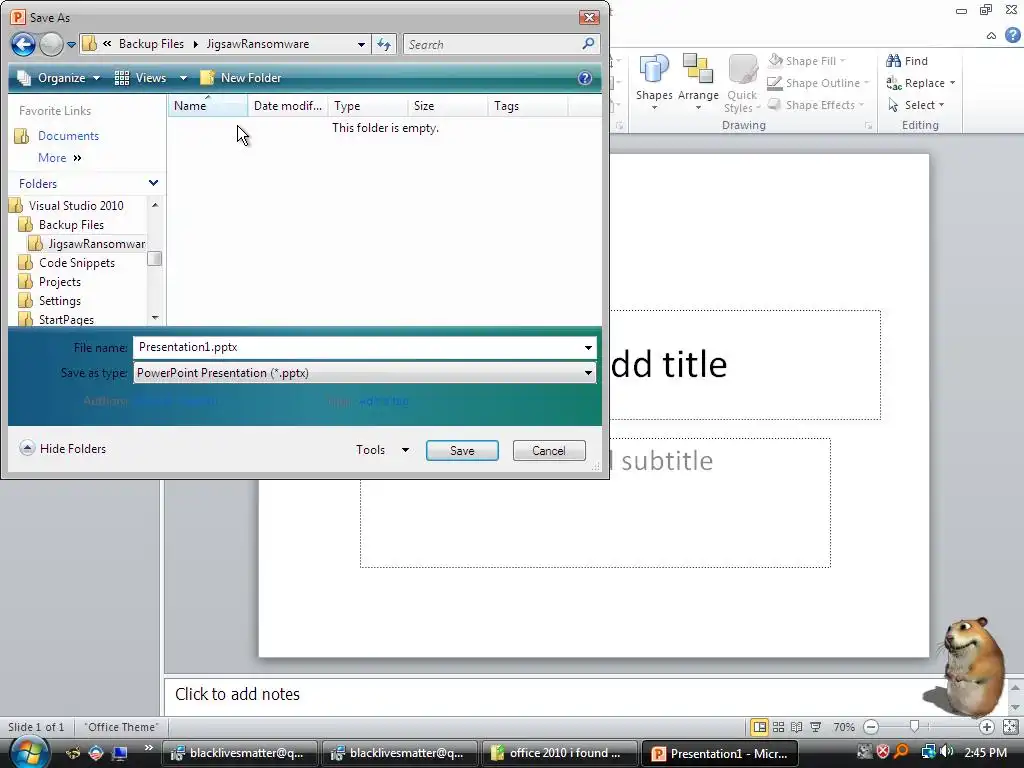The height and width of the screenshot is (768, 1024).
Task: Open the address bar path dropdown
Action: (361, 44)
